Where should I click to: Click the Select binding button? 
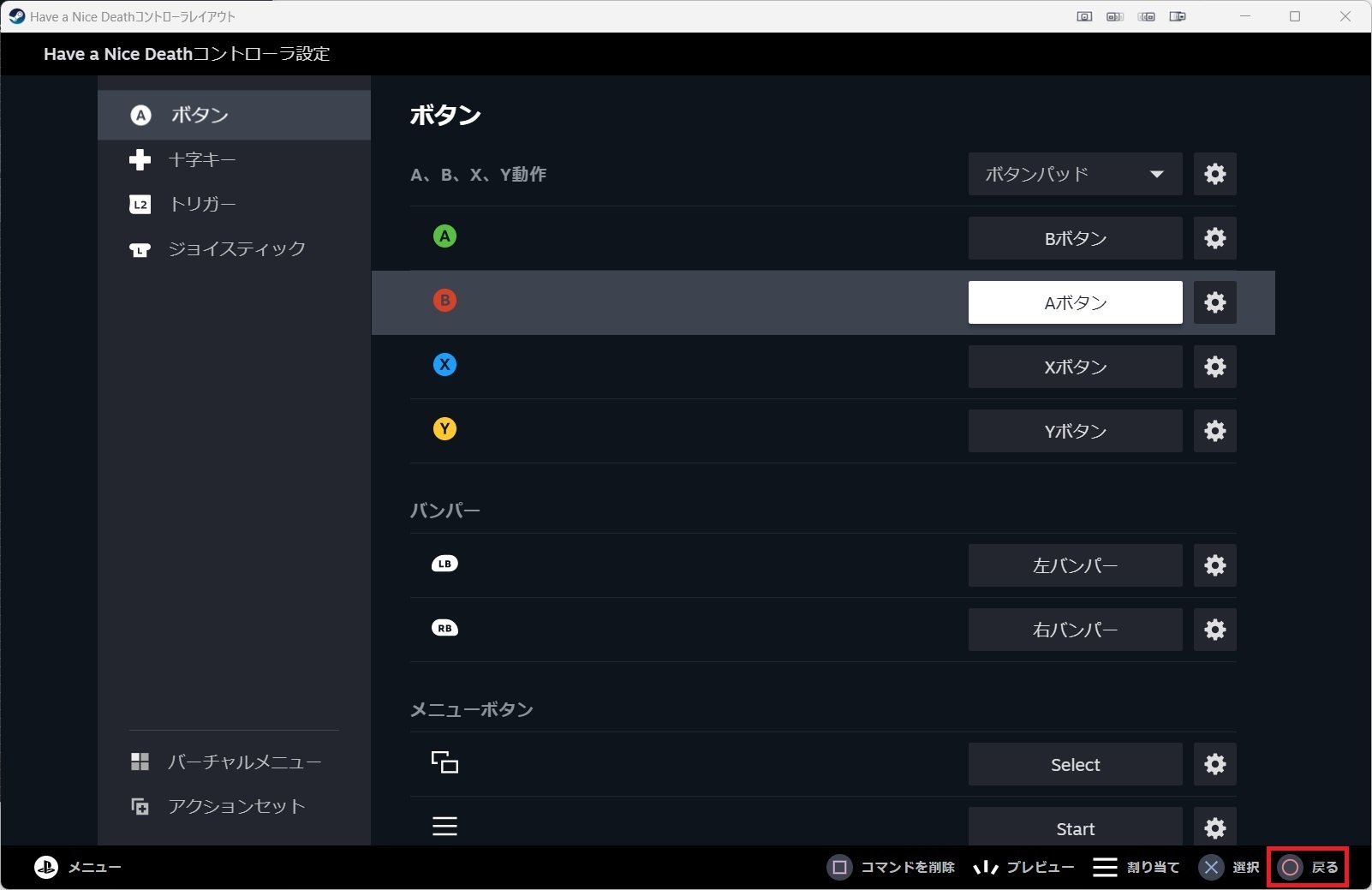(x=1075, y=764)
